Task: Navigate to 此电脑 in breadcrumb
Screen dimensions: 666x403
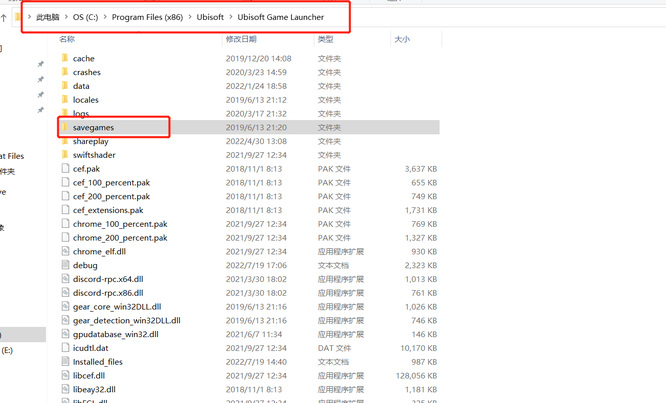Action: (48, 17)
